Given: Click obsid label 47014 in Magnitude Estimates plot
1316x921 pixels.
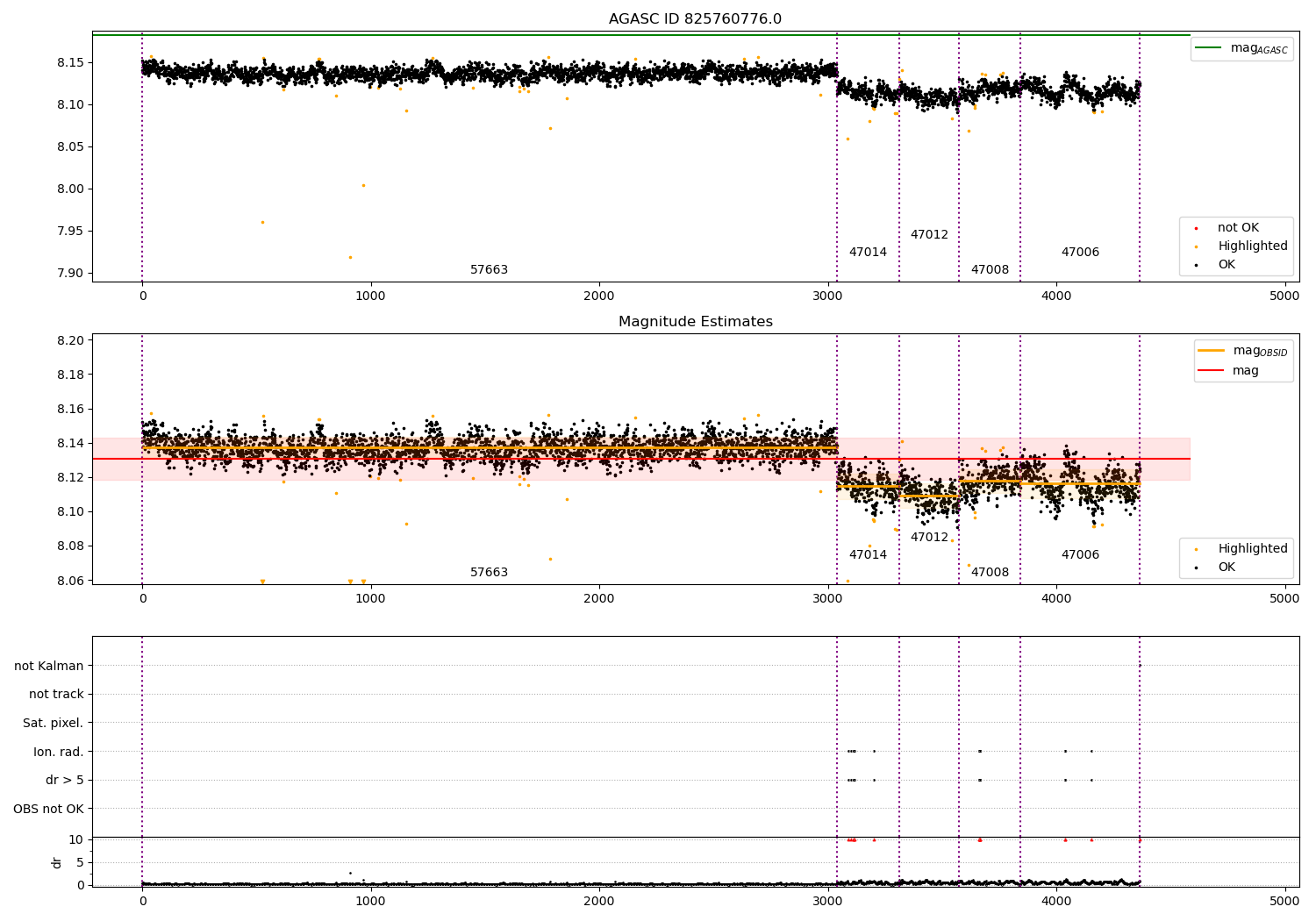Looking at the screenshot, I should pos(868,555).
